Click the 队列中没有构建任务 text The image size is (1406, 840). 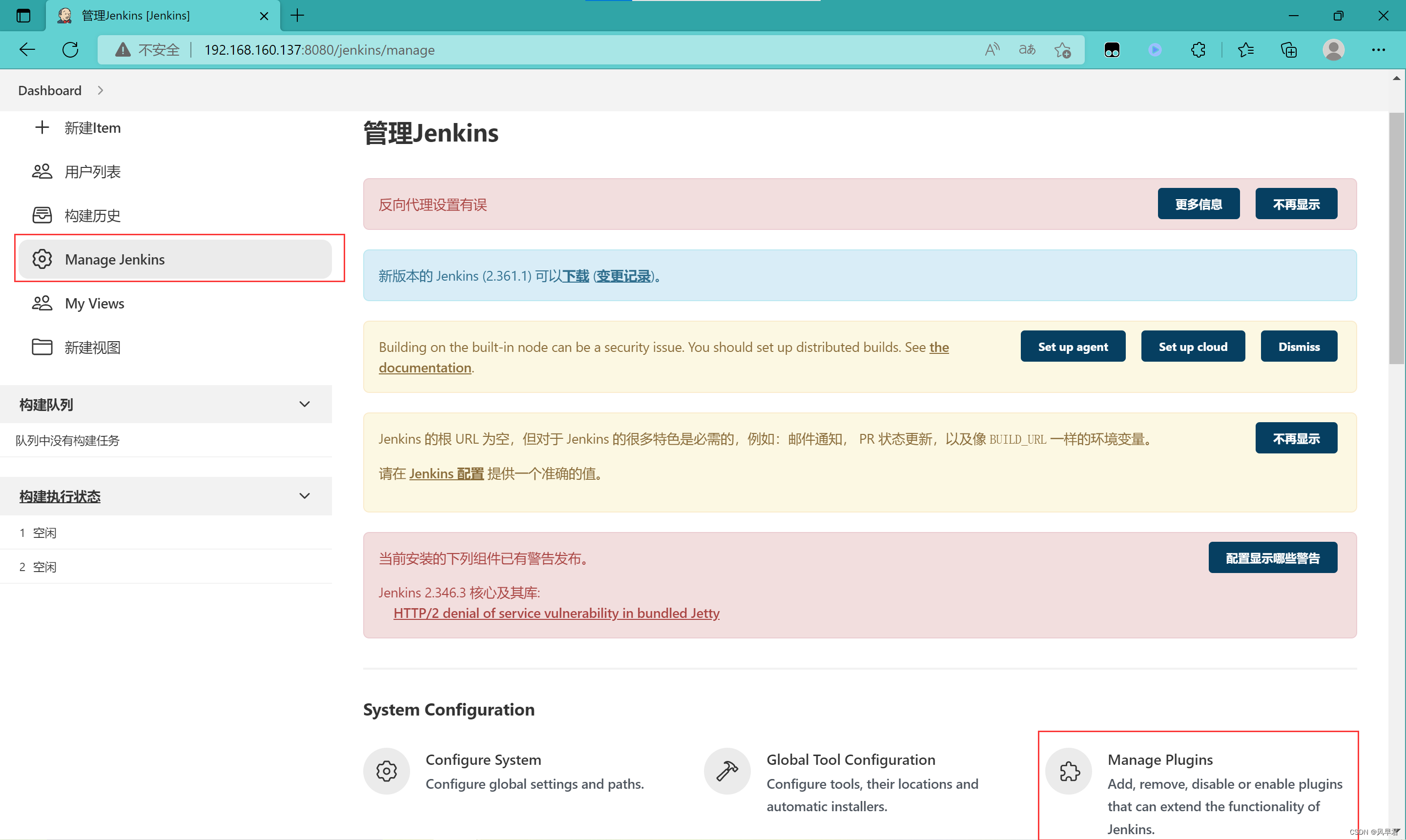[x=67, y=440]
